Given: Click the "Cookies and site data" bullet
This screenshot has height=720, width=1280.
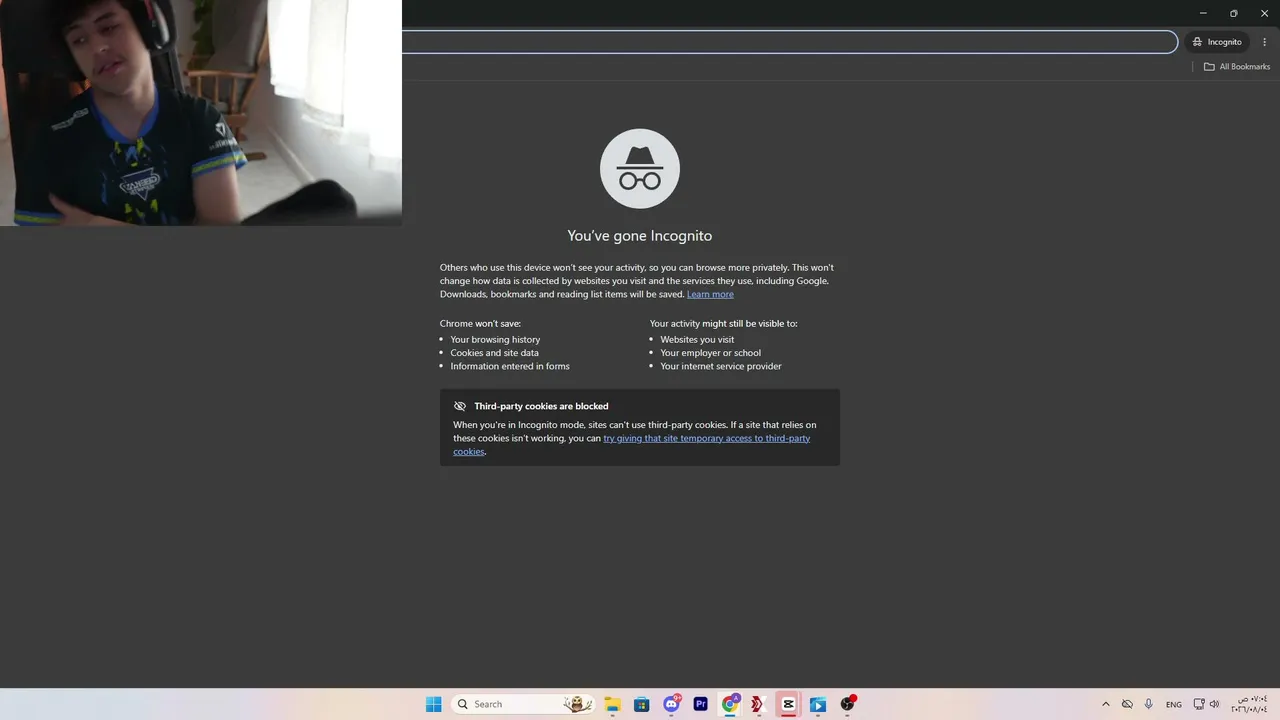Looking at the screenshot, I should (x=494, y=353).
